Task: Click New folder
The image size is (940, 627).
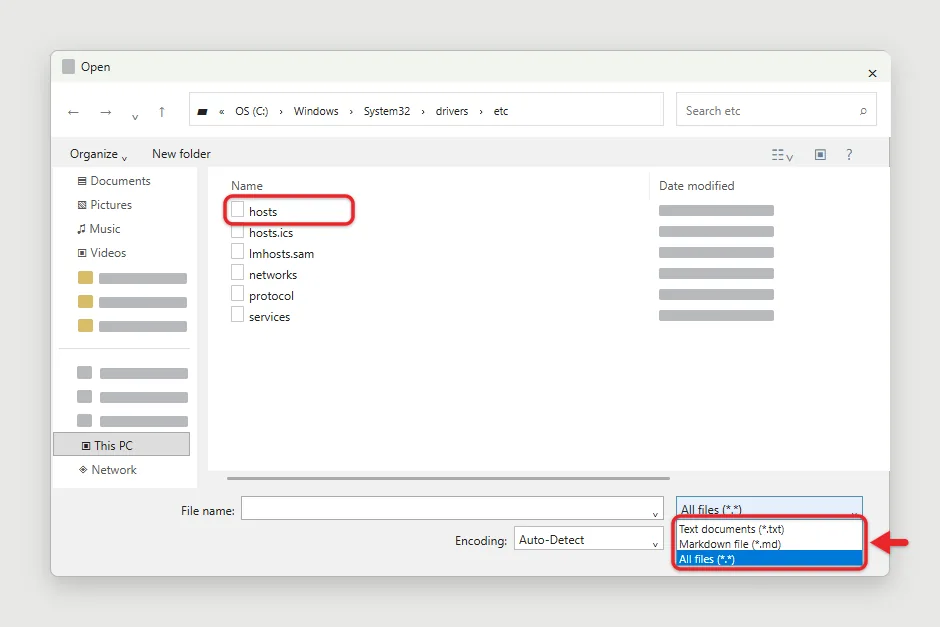Action: (x=181, y=153)
